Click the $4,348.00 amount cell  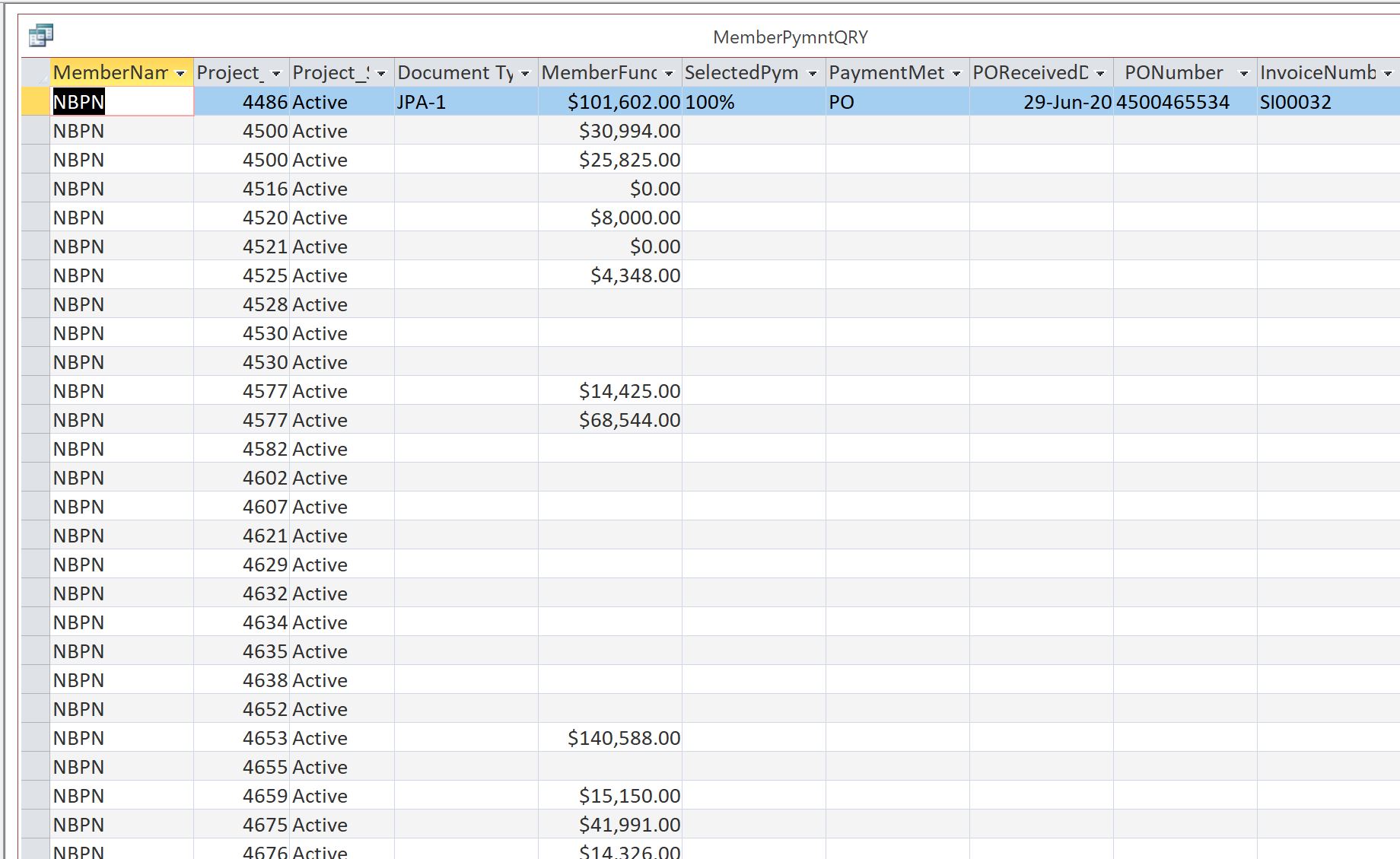tap(610, 275)
